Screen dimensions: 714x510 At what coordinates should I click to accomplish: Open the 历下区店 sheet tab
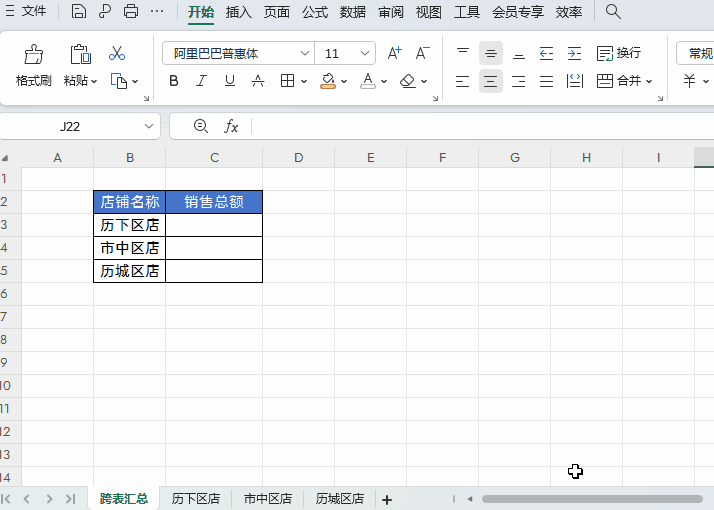click(x=196, y=499)
